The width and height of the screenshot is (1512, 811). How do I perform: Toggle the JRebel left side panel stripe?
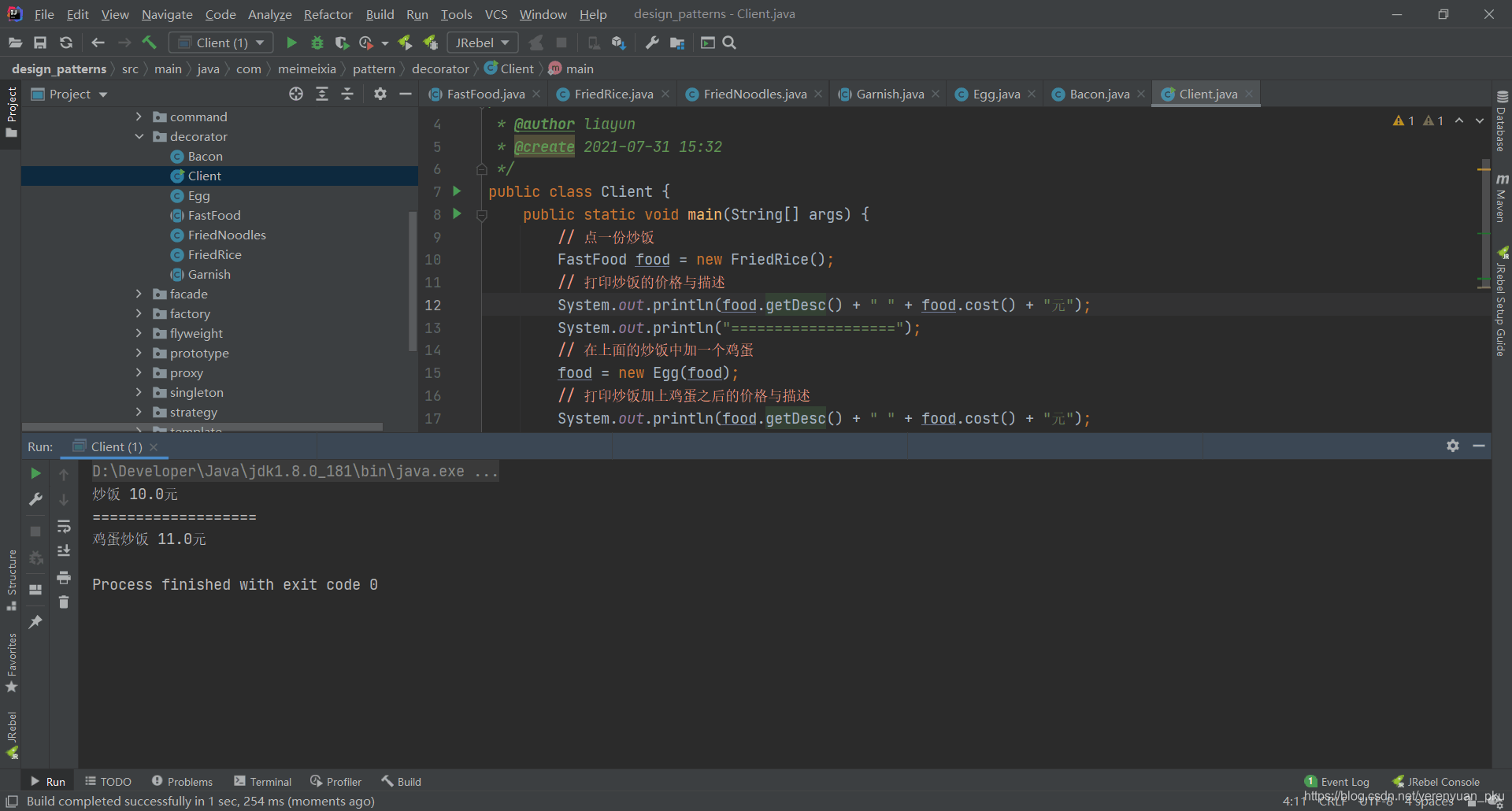pyautogui.click(x=11, y=735)
